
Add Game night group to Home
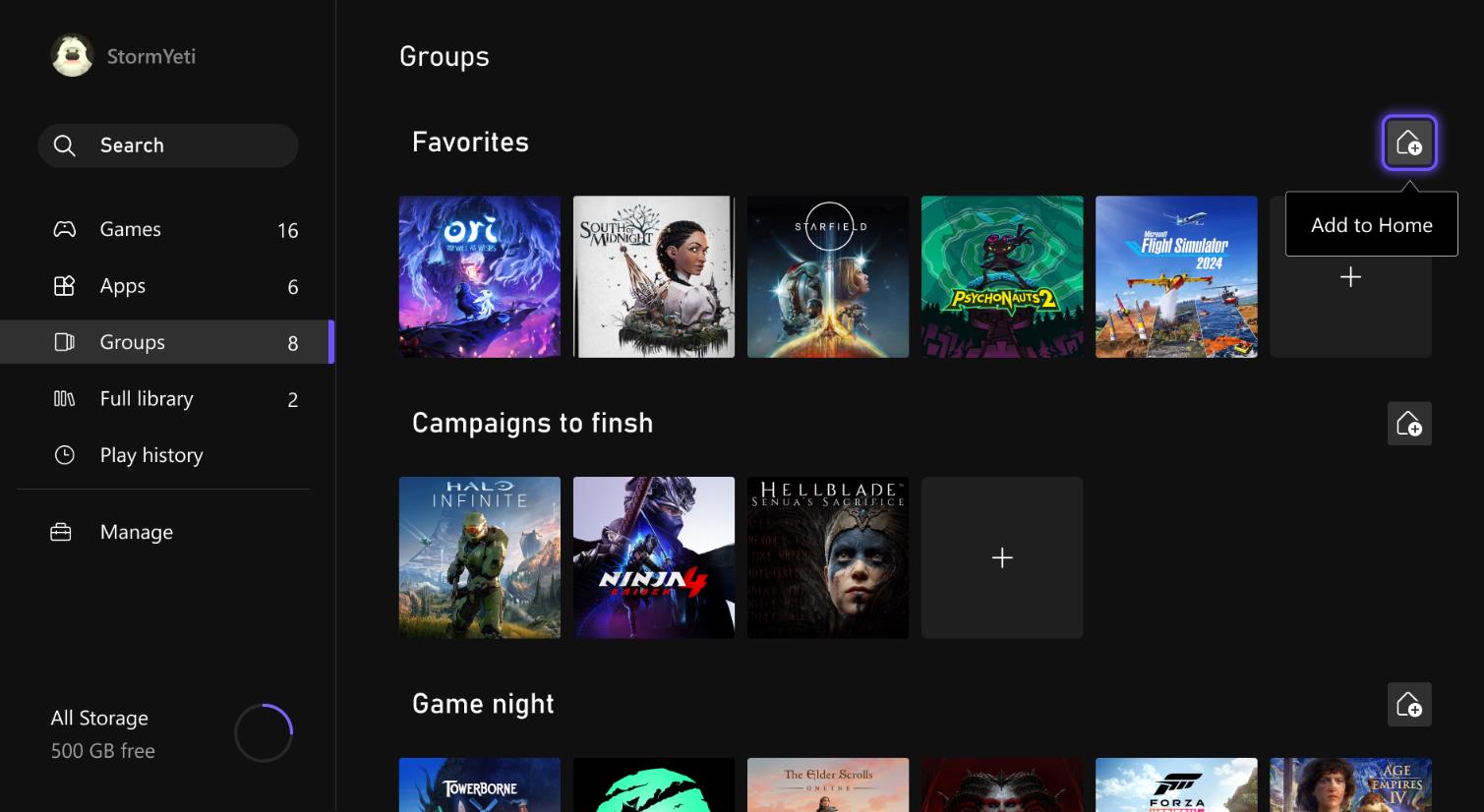(x=1408, y=705)
